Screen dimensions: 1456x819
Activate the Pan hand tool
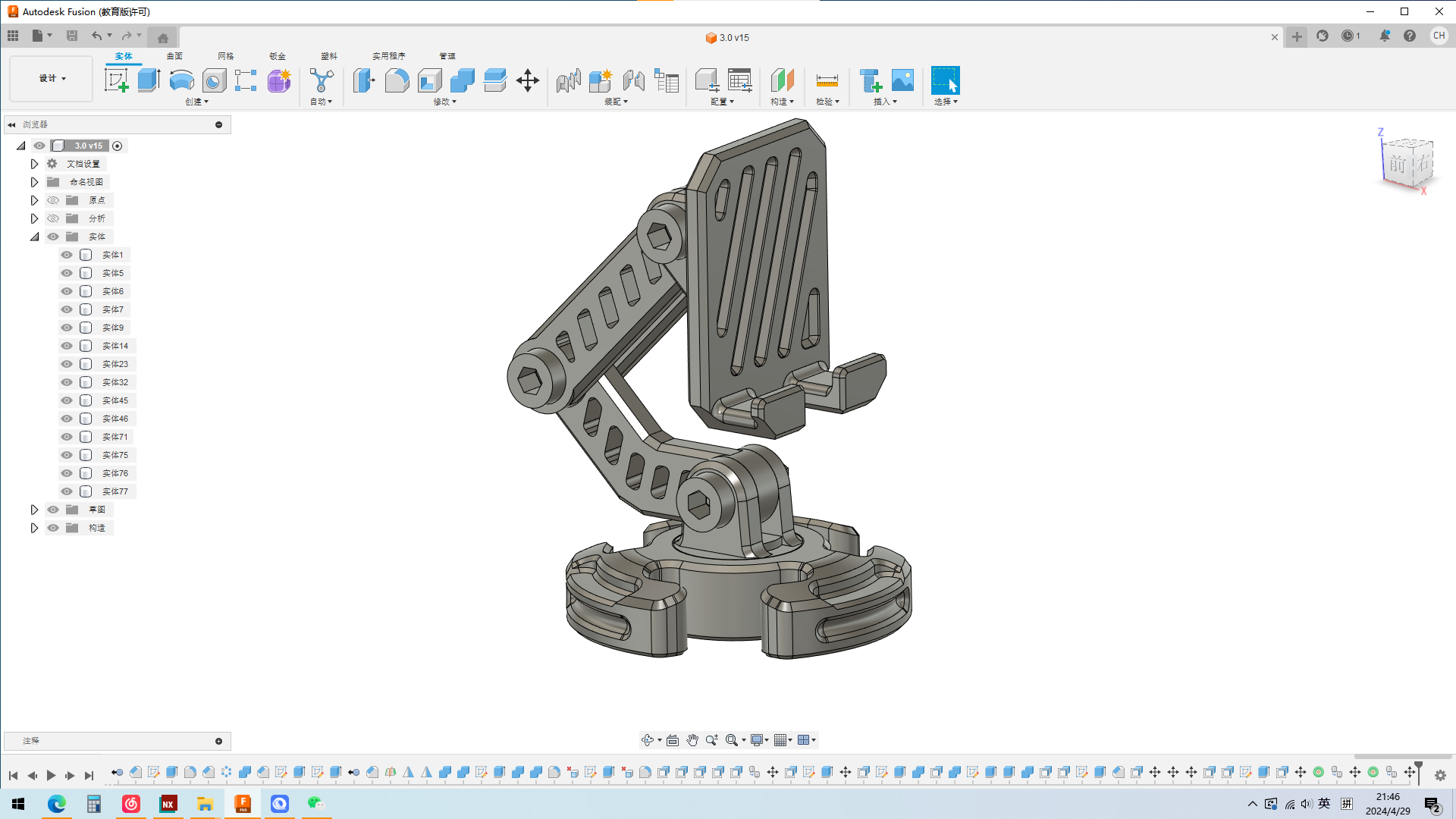click(692, 740)
